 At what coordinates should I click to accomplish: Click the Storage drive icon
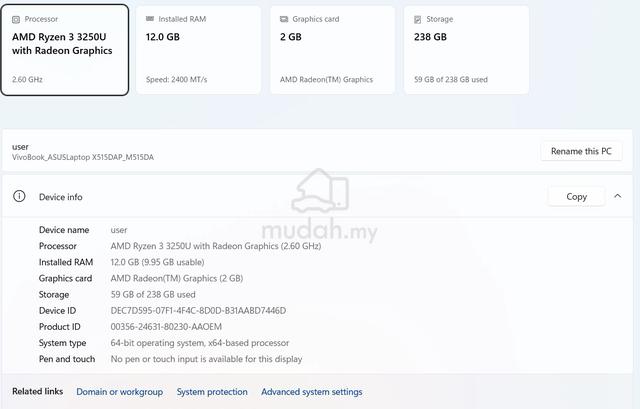click(x=418, y=19)
